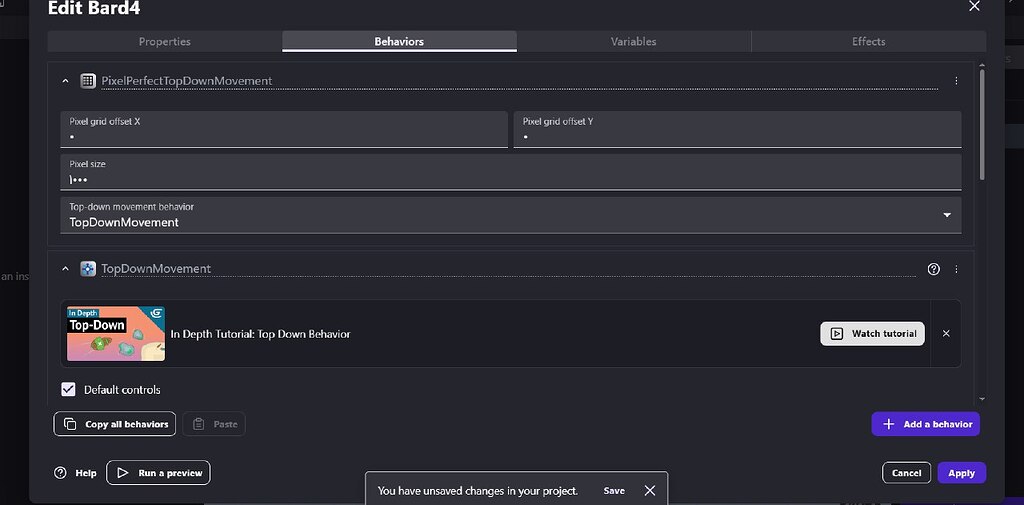Click the PixelPerfectTopDownMovement behavior grid icon

tap(88, 81)
